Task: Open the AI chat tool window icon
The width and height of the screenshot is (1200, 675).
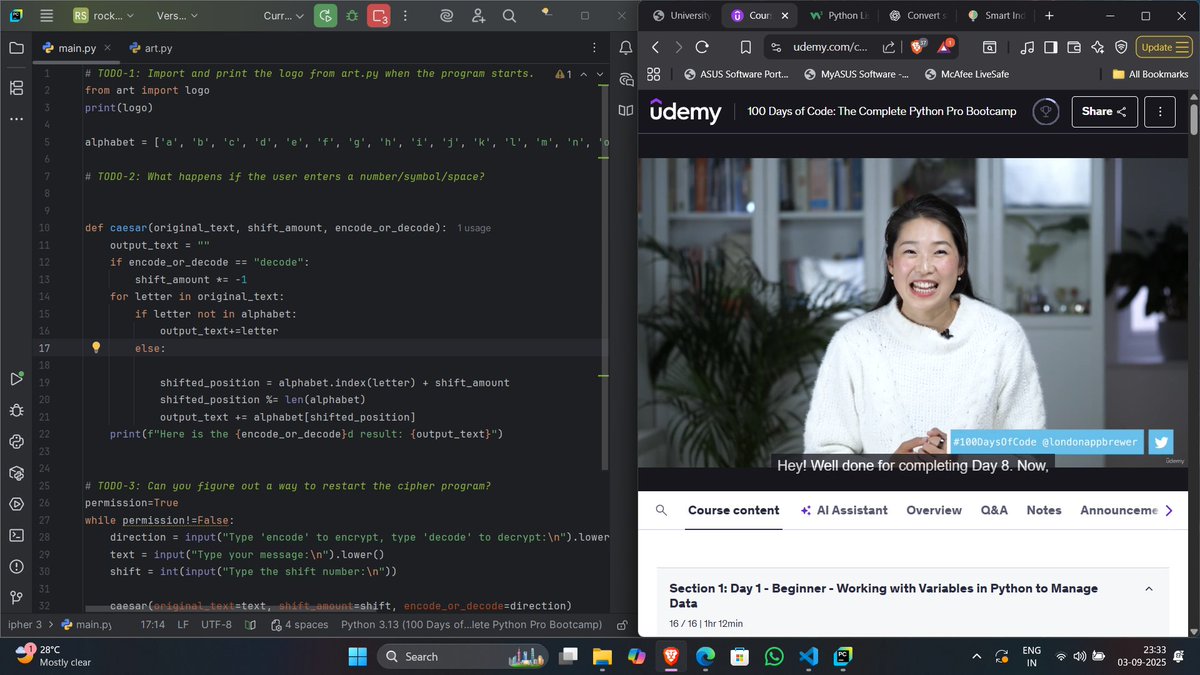Action: click(626, 79)
